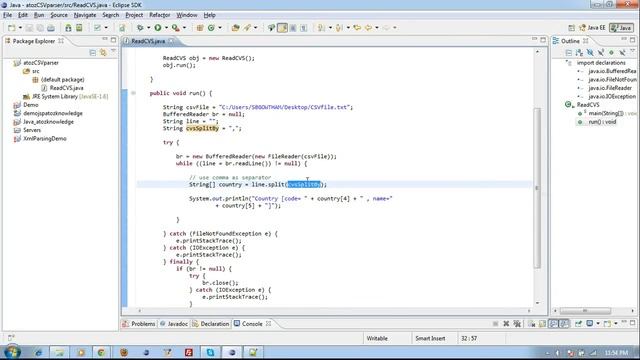
Task: Toggle Hide Non-Public Members in Outline
Action: pyautogui.click(x=611, y=53)
